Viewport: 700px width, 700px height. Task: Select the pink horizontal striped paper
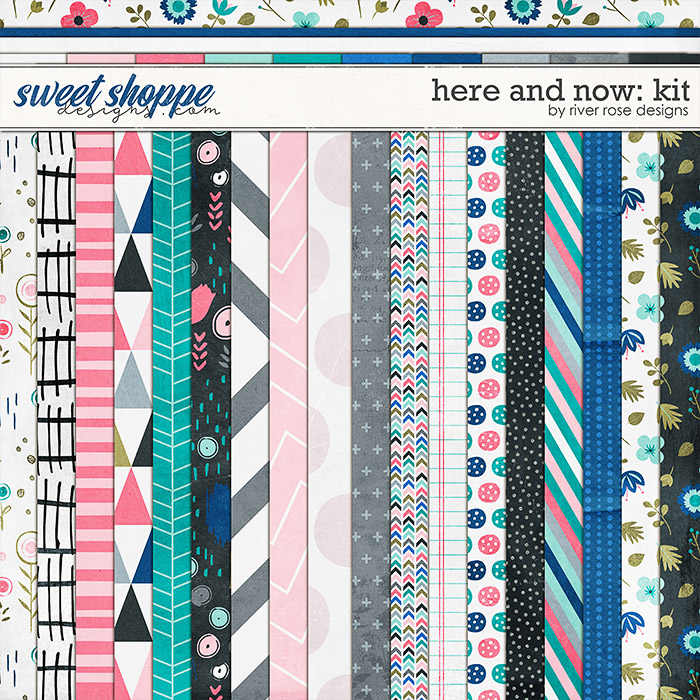(x=95, y=416)
